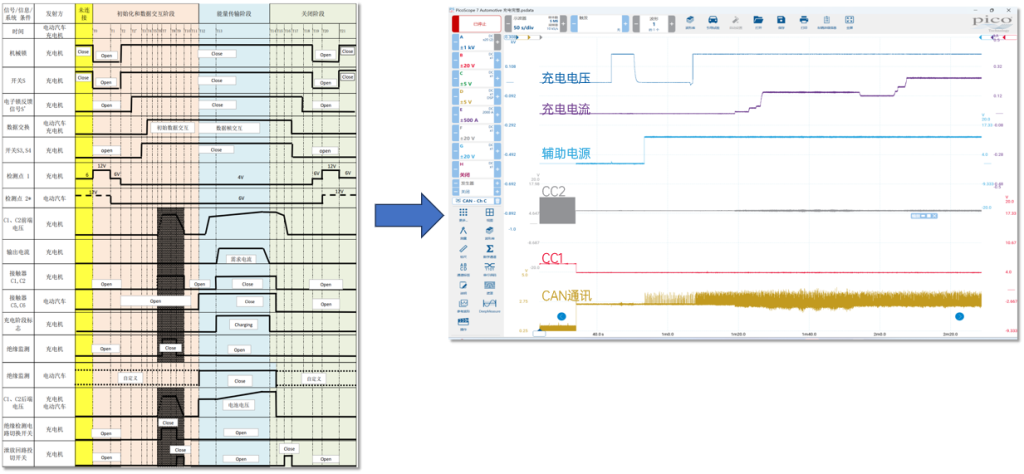Click the red stopped capture button

[477, 24]
